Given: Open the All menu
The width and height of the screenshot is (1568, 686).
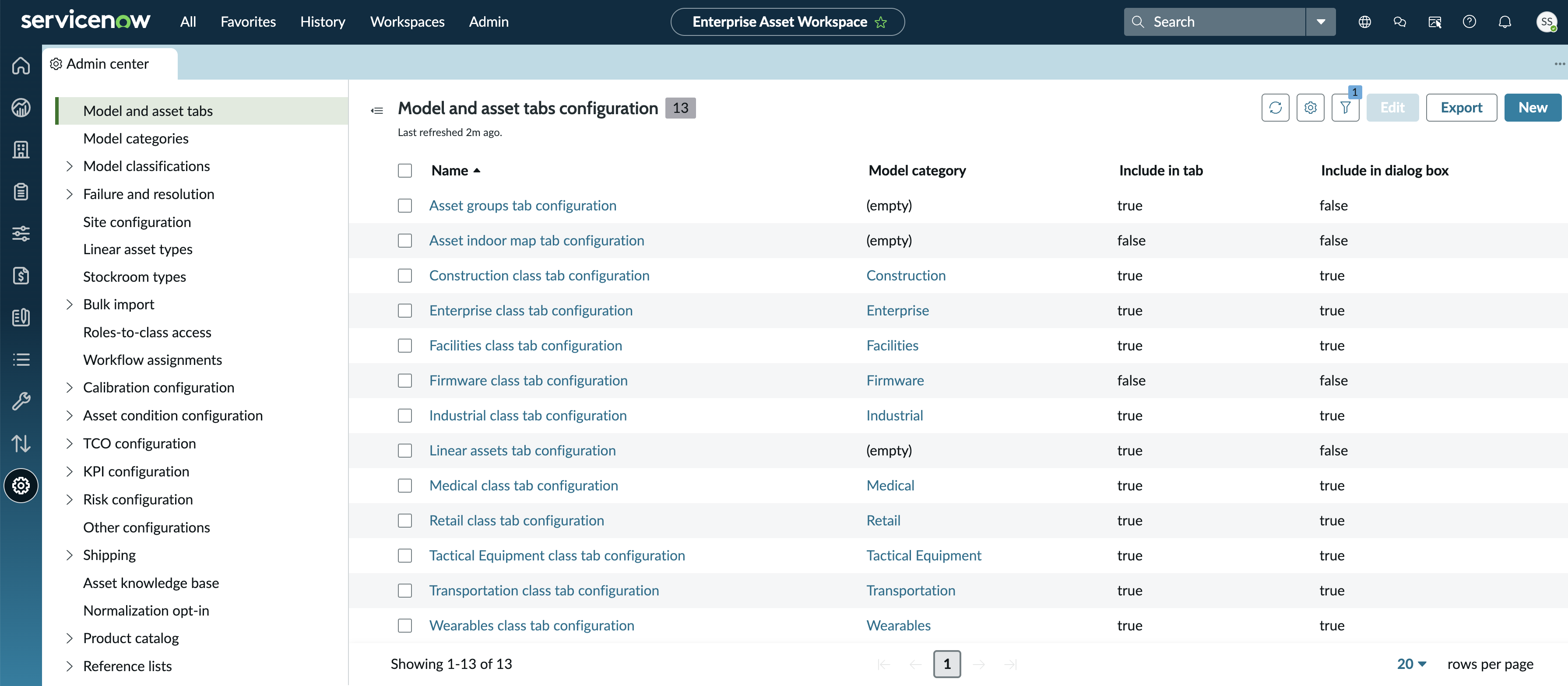Looking at the screenshot, I should 188,22.
